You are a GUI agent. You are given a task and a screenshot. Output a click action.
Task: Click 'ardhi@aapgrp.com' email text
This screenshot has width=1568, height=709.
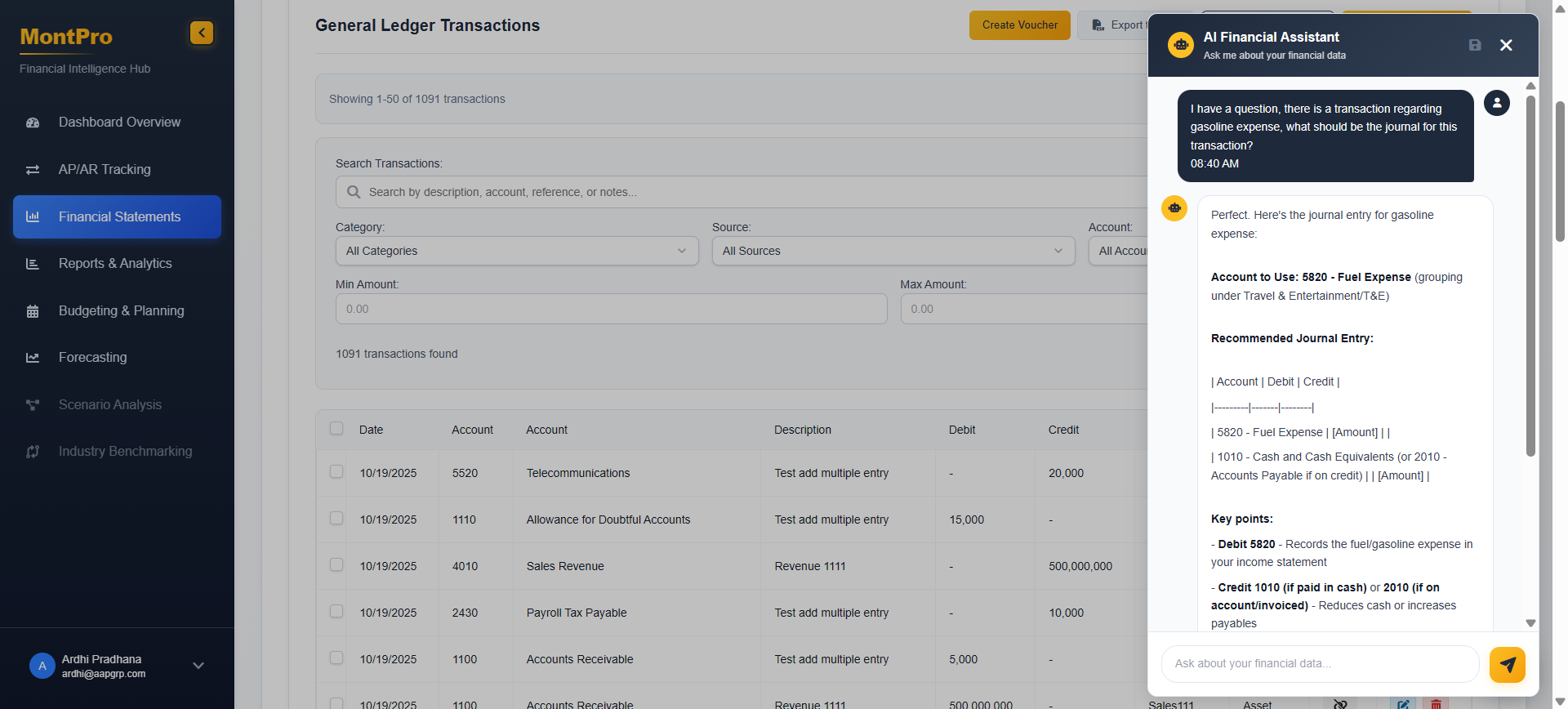[x=104, y=674]
